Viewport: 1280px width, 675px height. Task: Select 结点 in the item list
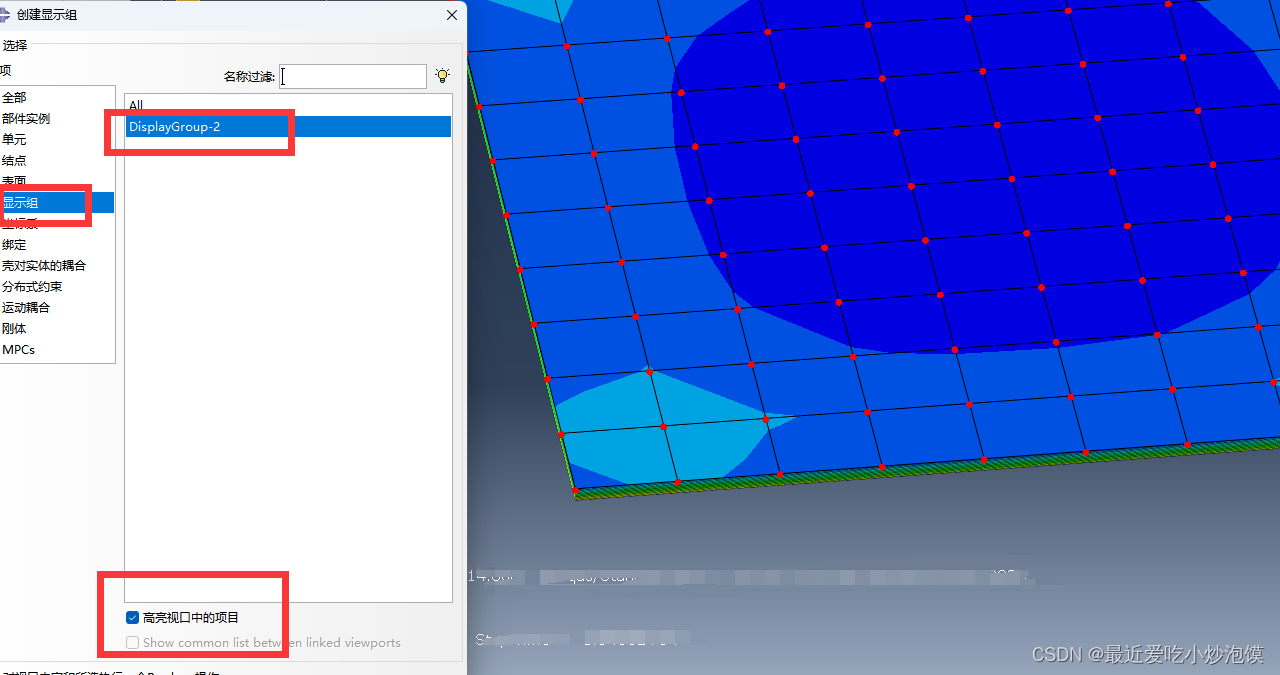pos(14,161)
